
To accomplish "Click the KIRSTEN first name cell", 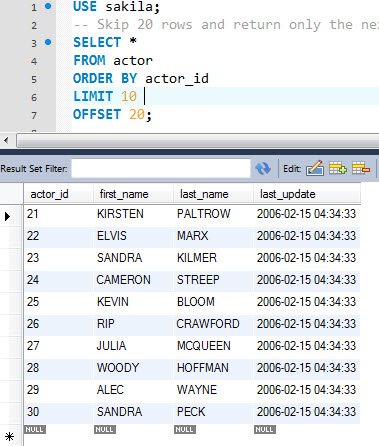I will tap(133, 214).
